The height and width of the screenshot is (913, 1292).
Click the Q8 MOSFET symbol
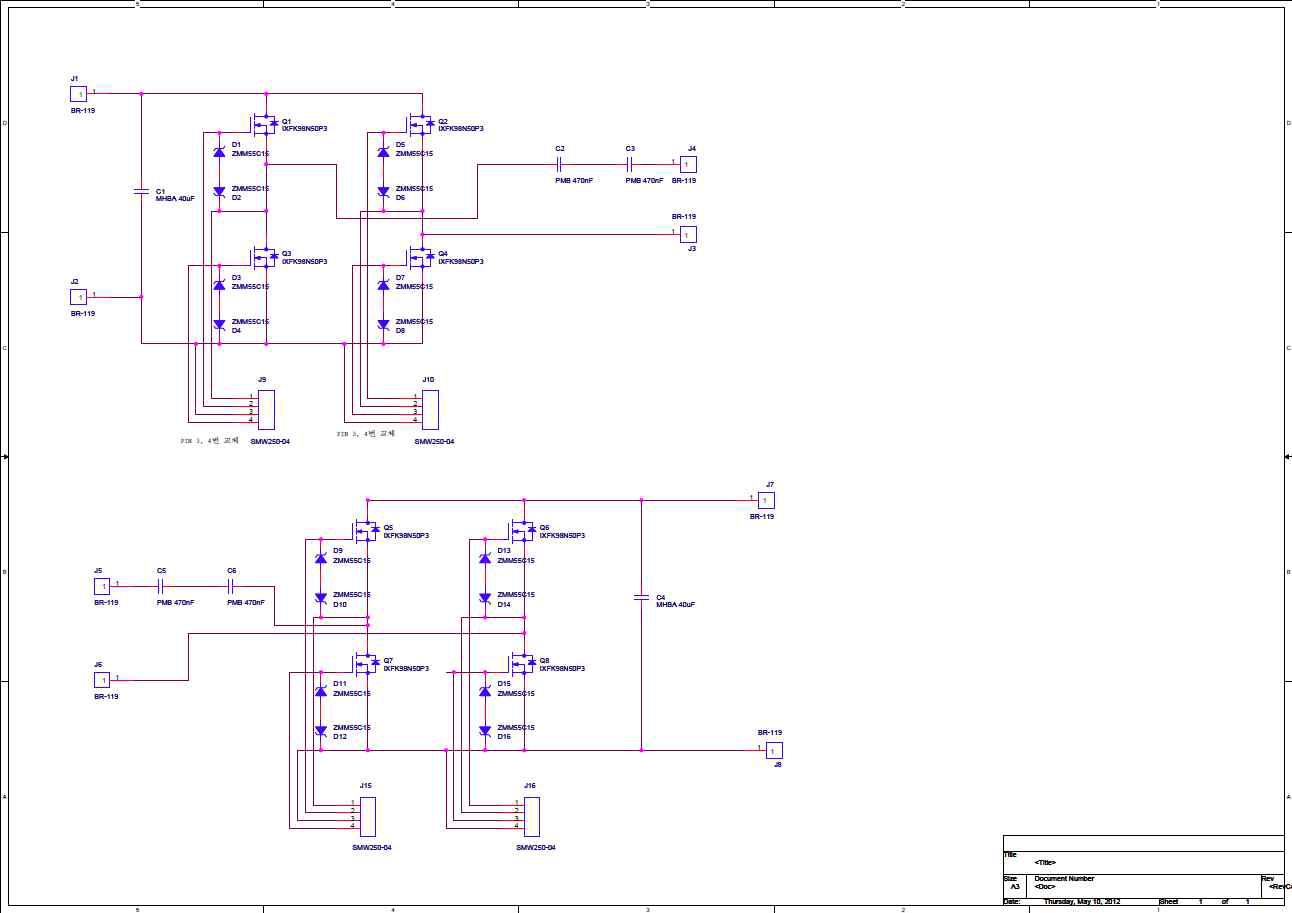tap(522, 663)
